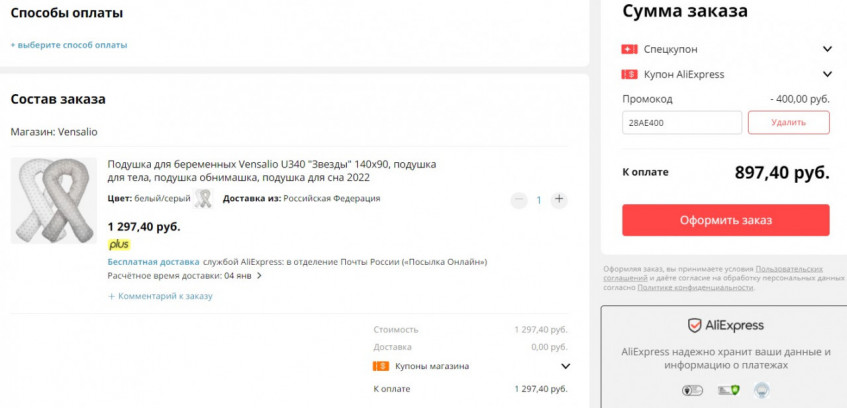Click the first payment security badge icon
The image size is (847, 408).
692,390
